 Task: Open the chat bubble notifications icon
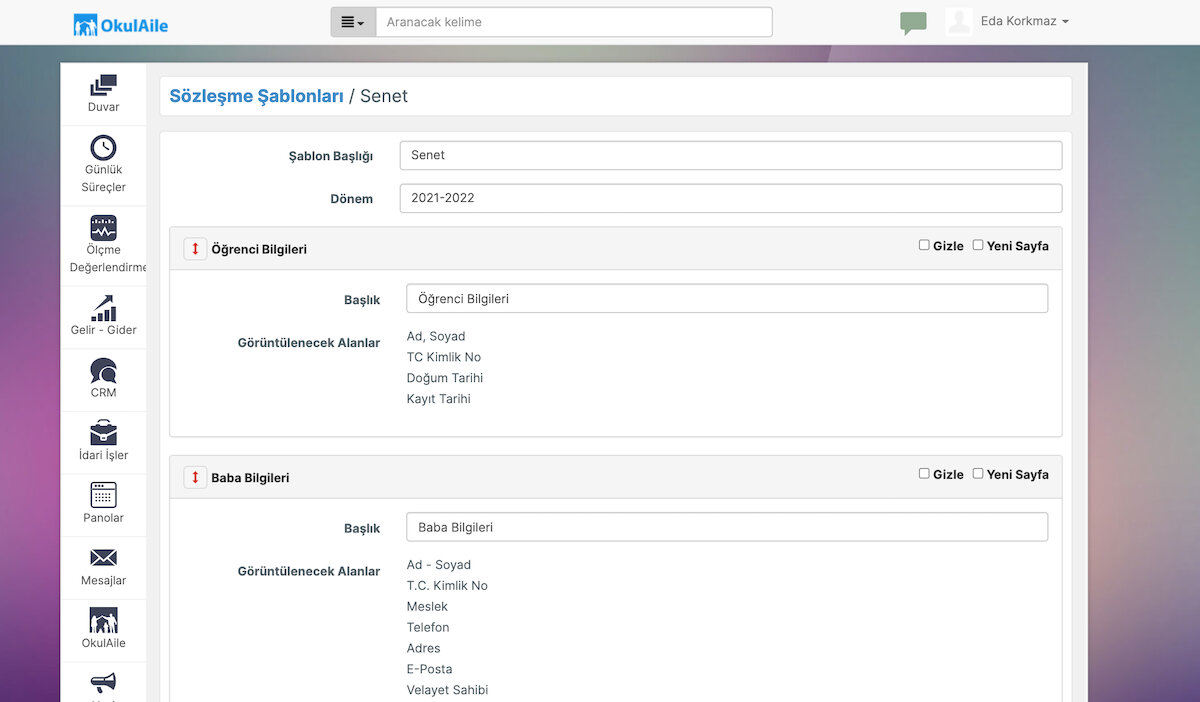913,23
